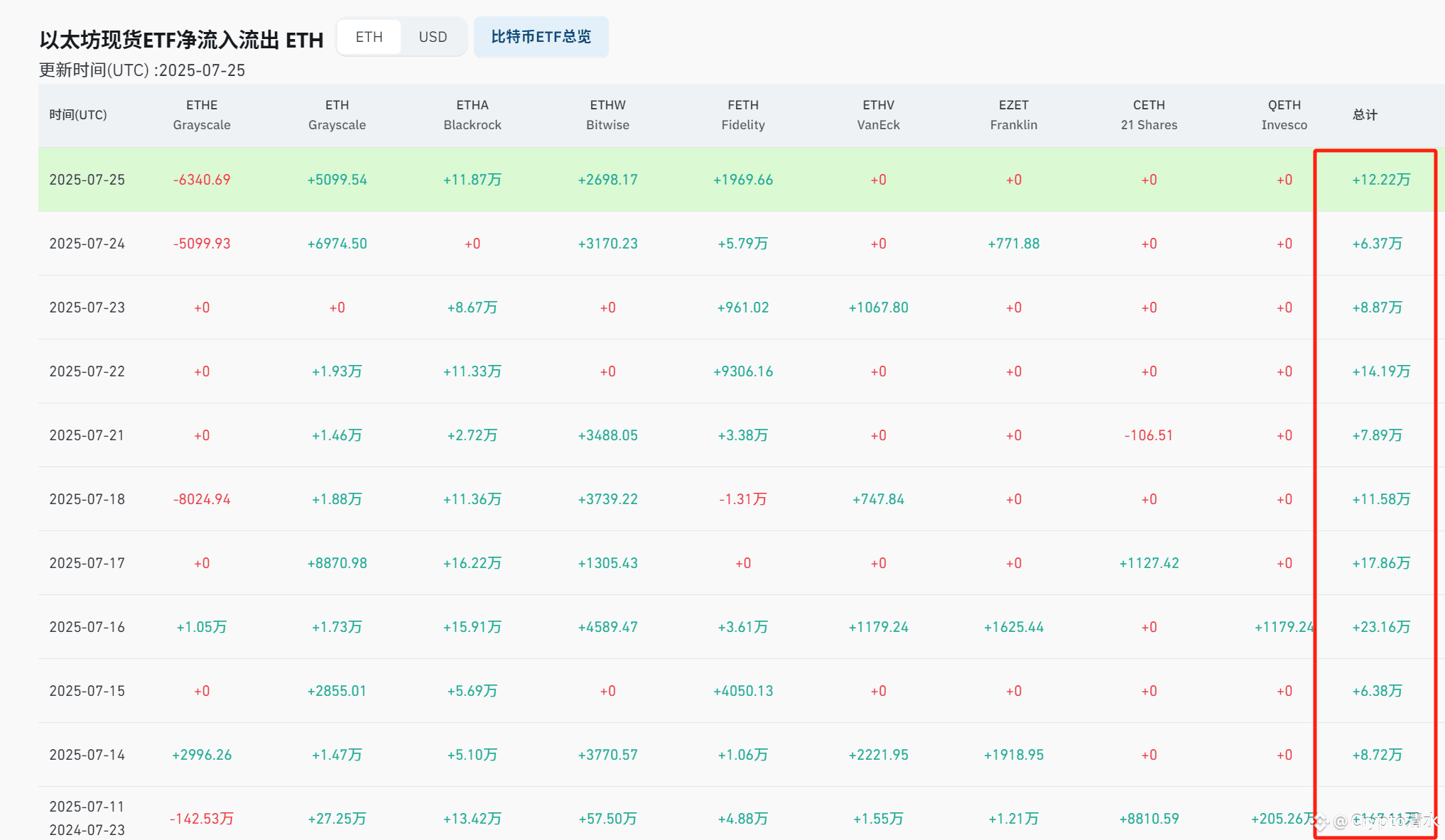
Task: Select the 2025-07-25 highlighted row date
Action: 87,180
